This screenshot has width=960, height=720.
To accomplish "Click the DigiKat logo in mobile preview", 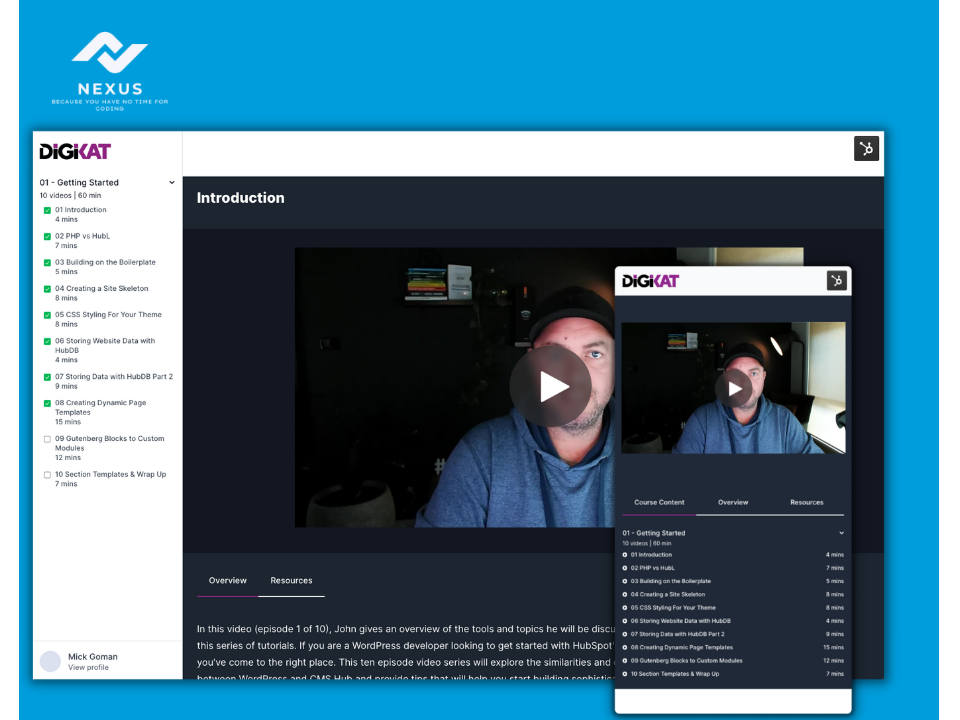I will point(650,281).
